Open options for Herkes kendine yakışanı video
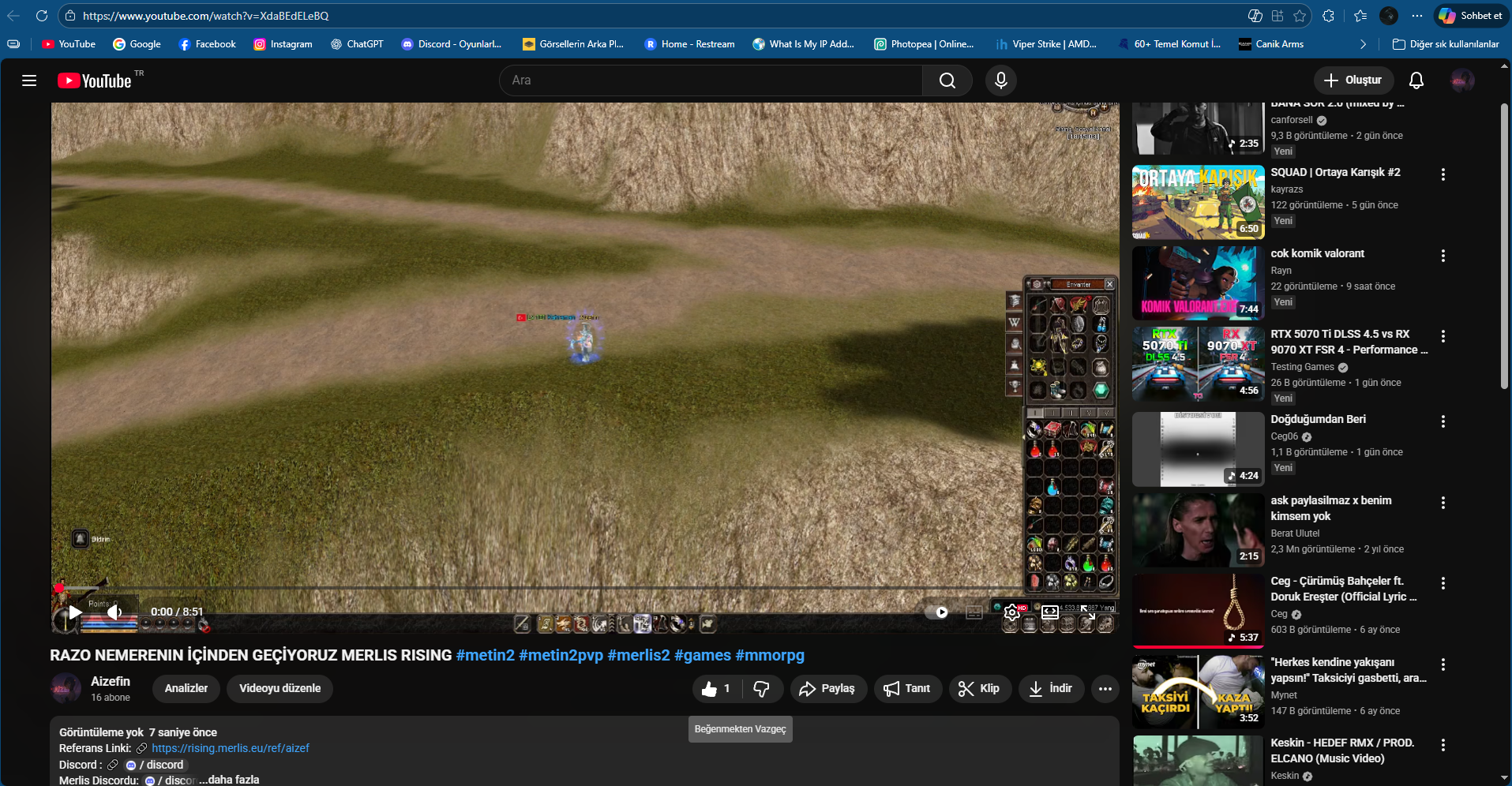 [x=1443, y=664]
